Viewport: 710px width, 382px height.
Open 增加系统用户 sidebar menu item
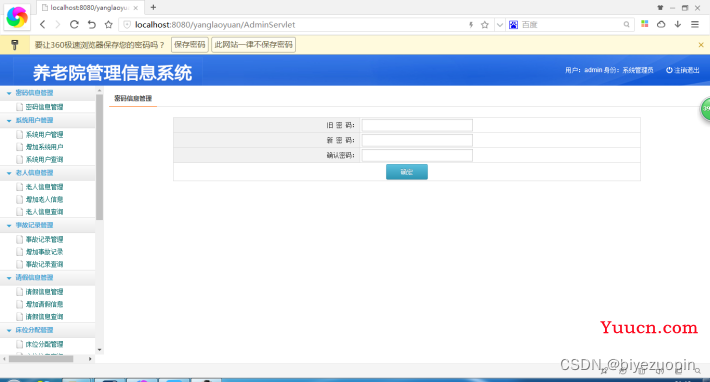pos(44,147)
